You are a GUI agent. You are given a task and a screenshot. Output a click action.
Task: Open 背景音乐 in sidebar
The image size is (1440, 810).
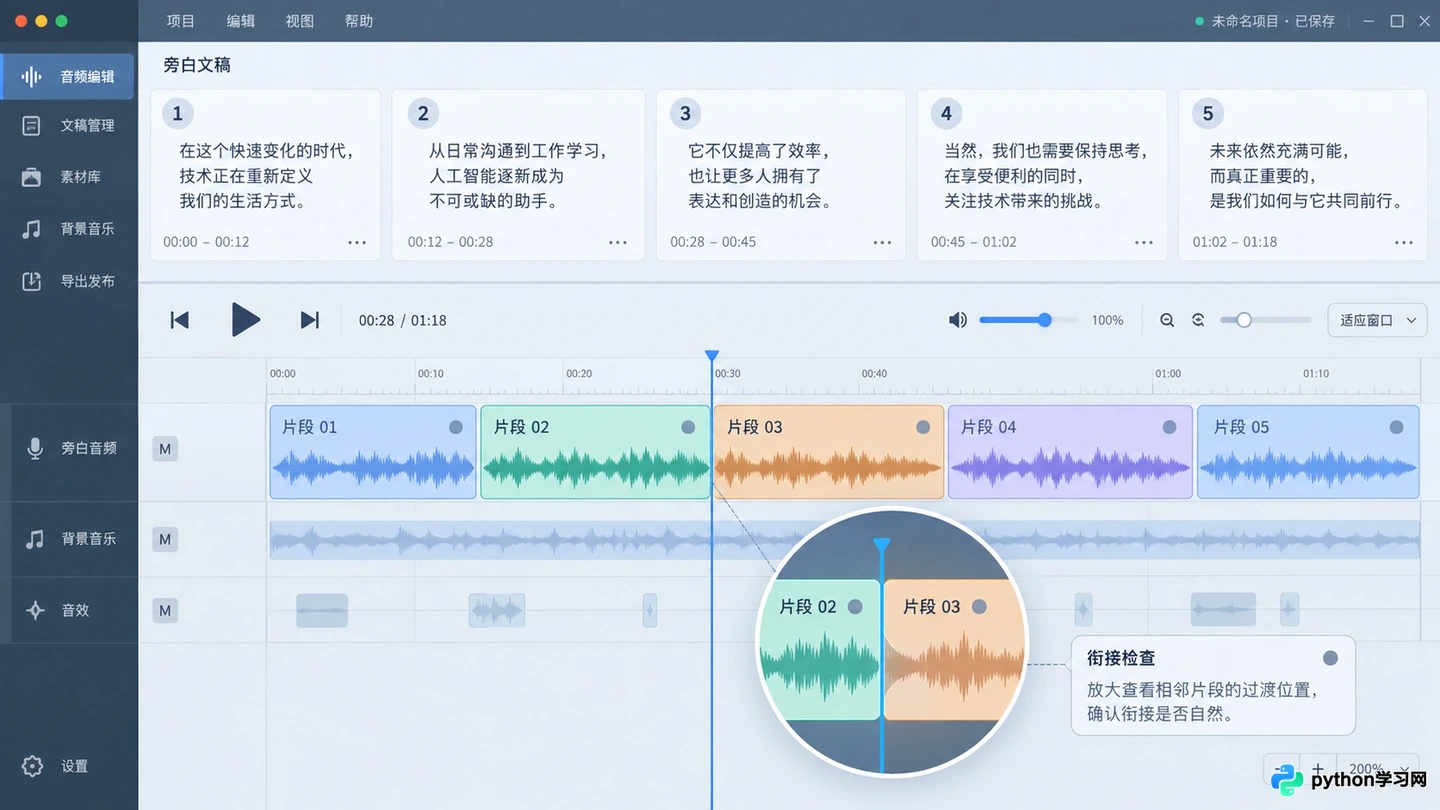pyautogui.click(x=68, y=229)
